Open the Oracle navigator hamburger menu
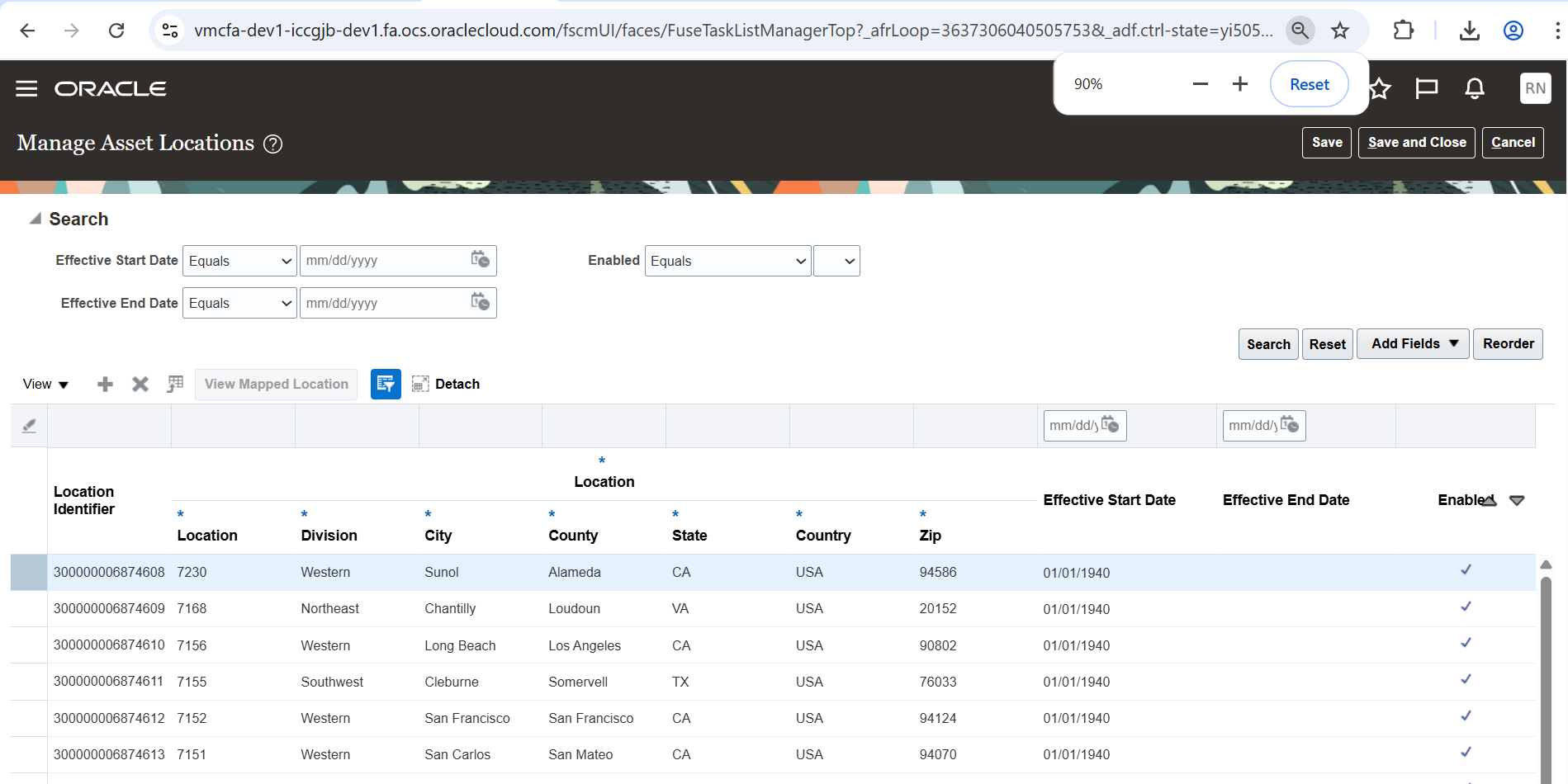Viewport: 1568px width, 784px height. (26, 88)
